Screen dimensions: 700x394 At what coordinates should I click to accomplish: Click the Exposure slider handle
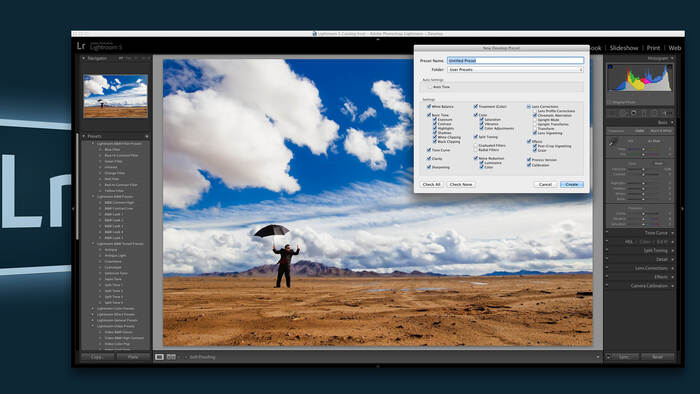[x=643, y=169]
